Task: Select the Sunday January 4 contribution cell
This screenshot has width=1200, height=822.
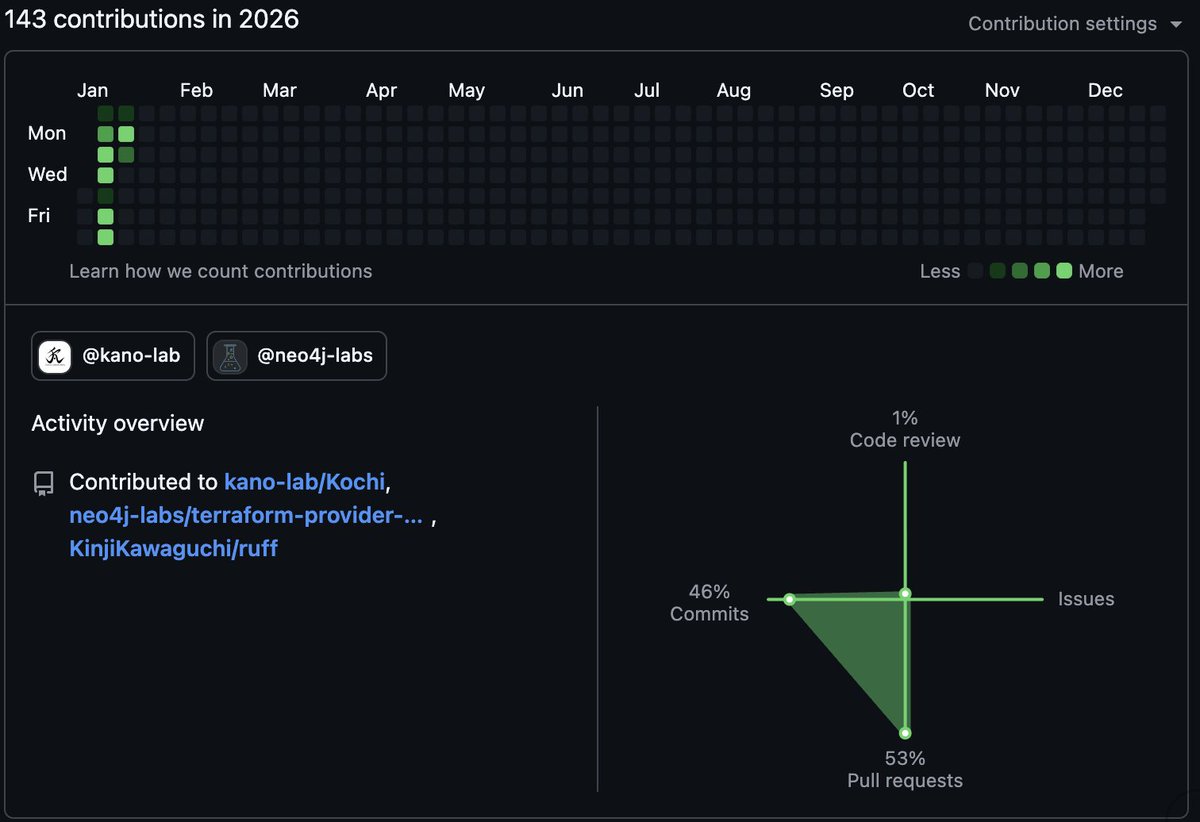Action: (105, 113)
